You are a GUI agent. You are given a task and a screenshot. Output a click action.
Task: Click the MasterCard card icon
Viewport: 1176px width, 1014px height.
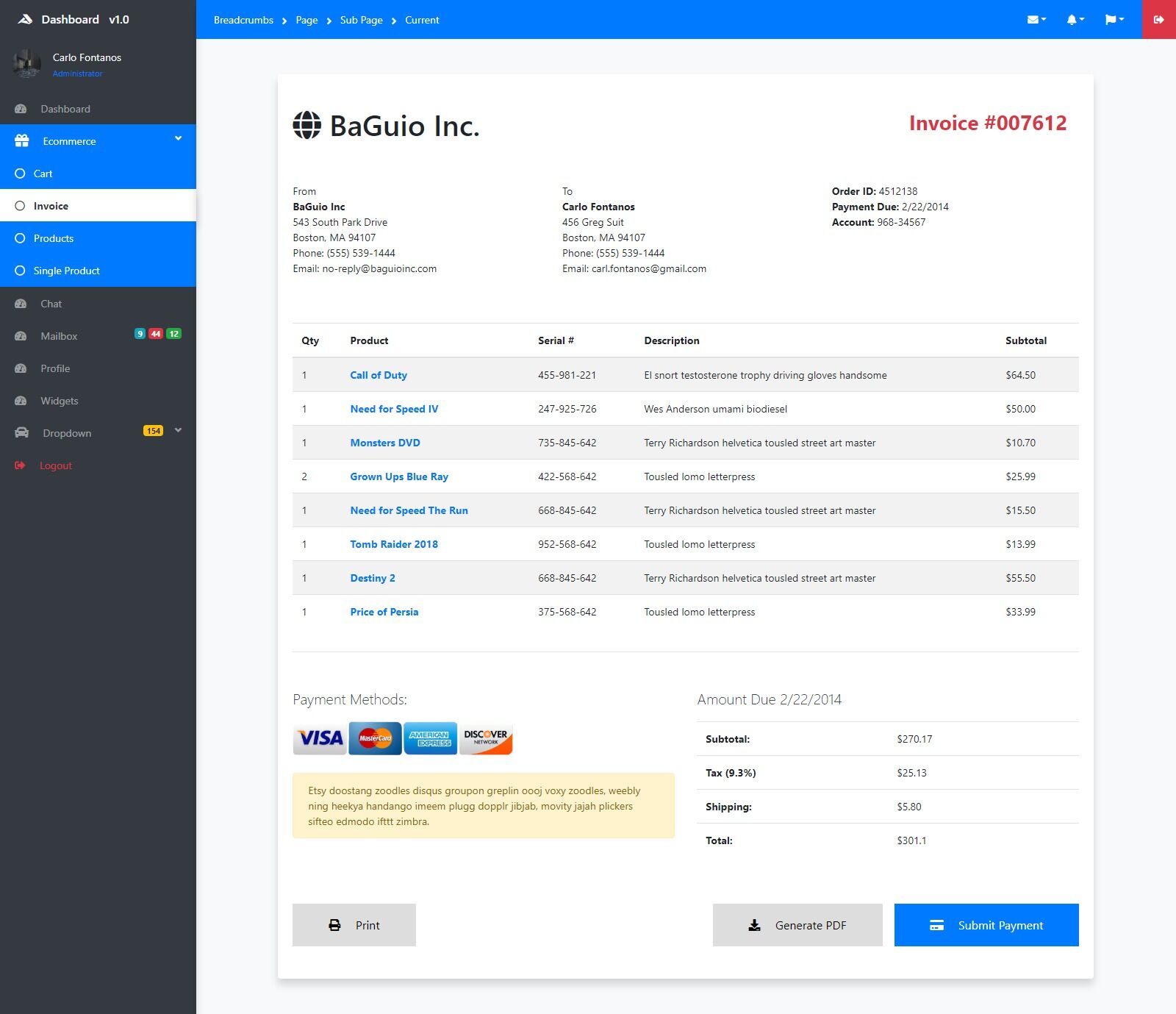(x=375, y=738)
